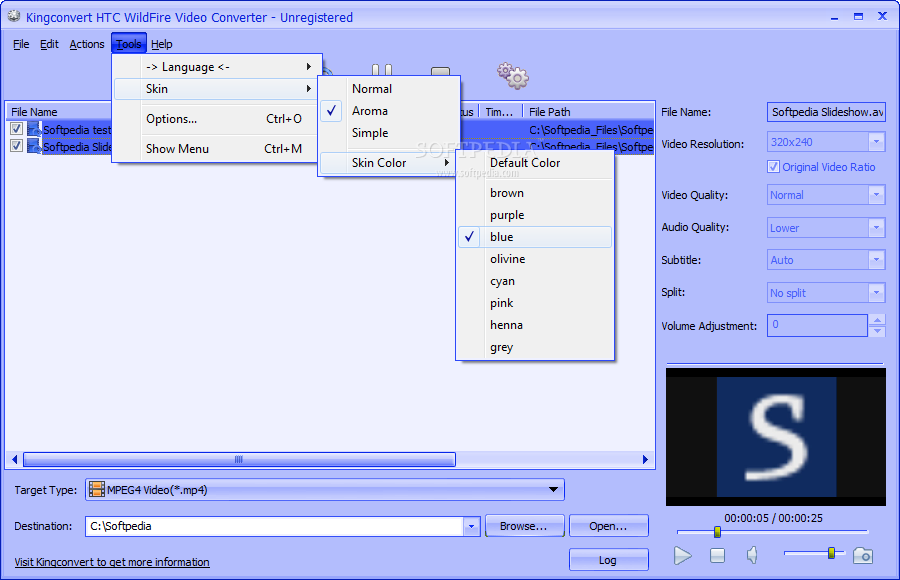Image resolution: width=900 pixels, height=580 pixels.
Task: Click the Browse... button
Action: point(524,526)
